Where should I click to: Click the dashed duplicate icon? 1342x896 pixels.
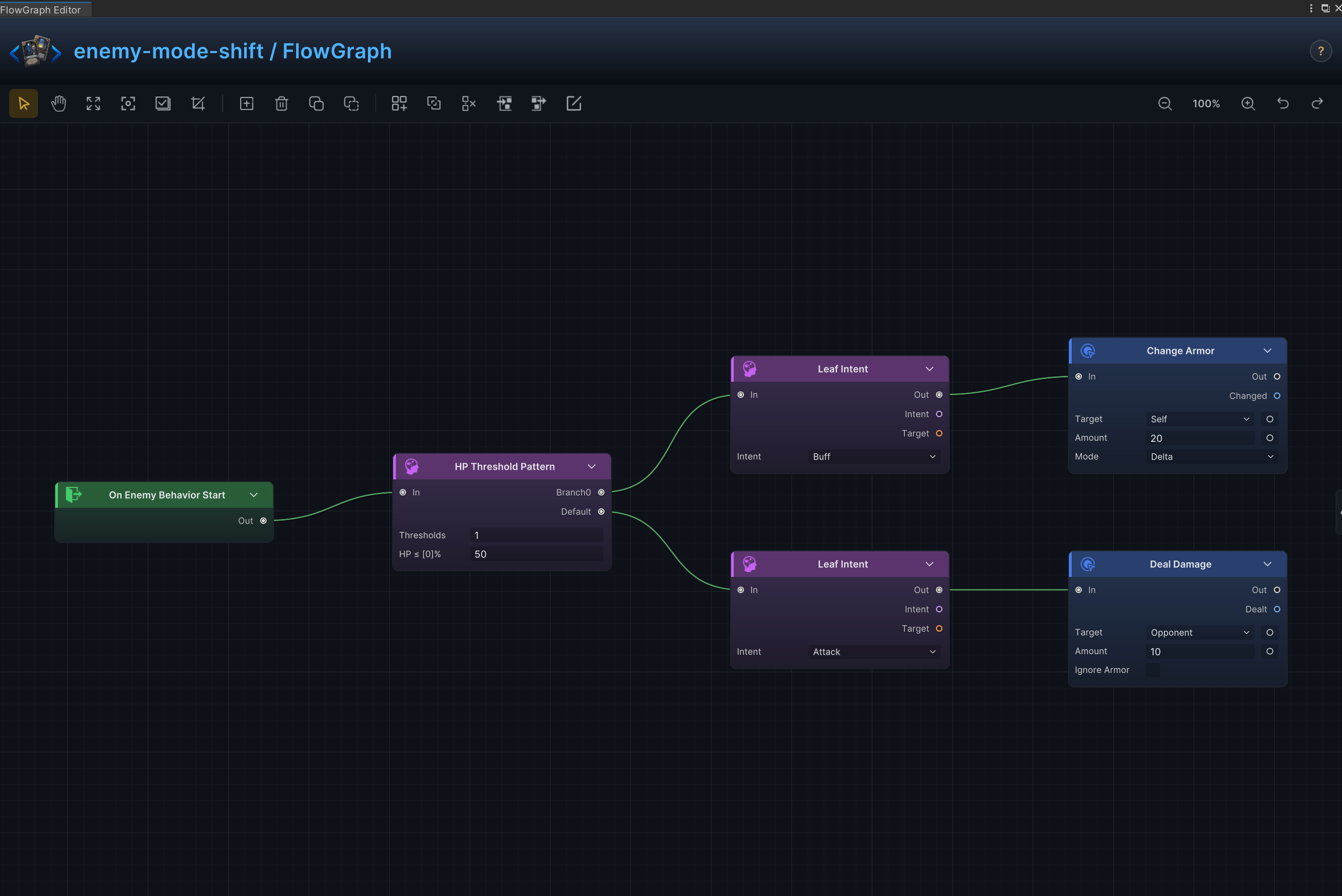click(x=351, y=103)
